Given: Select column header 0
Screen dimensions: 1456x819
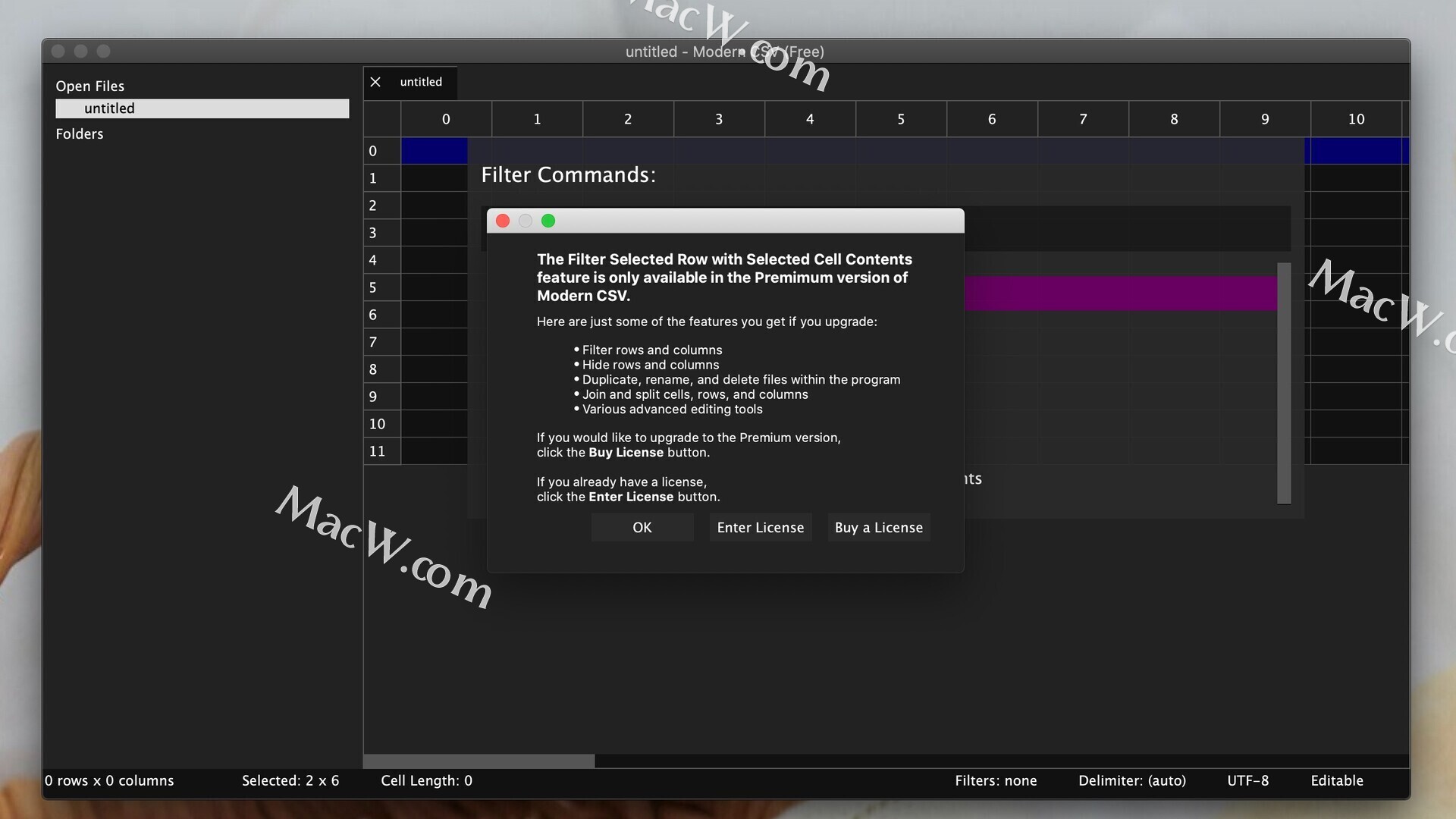Looking at the screenshot, I should coord(446,119).
